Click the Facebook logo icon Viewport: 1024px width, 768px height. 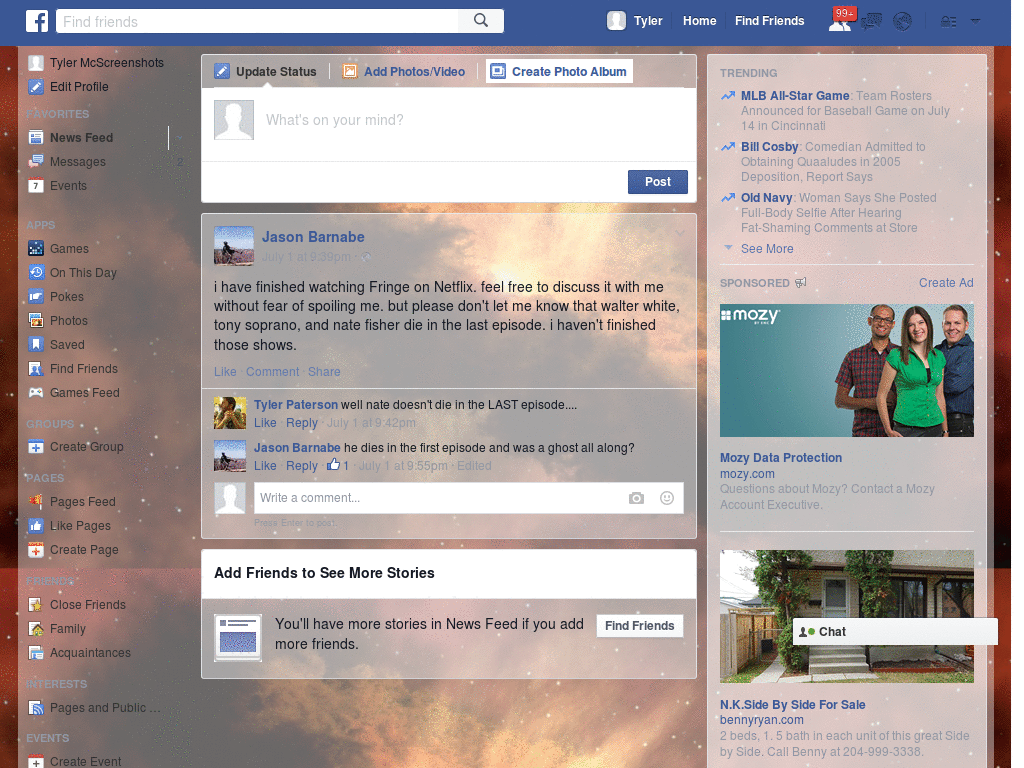[x=37, y=21]
